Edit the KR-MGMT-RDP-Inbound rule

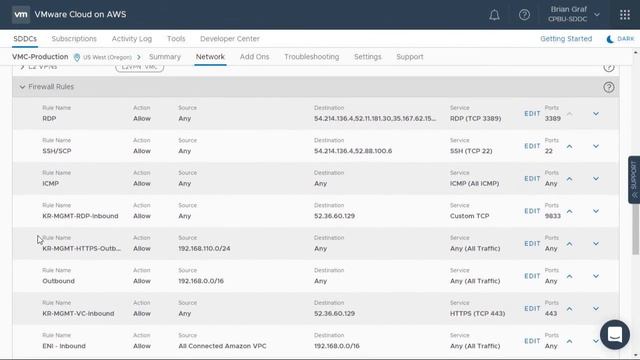(532, 211)
